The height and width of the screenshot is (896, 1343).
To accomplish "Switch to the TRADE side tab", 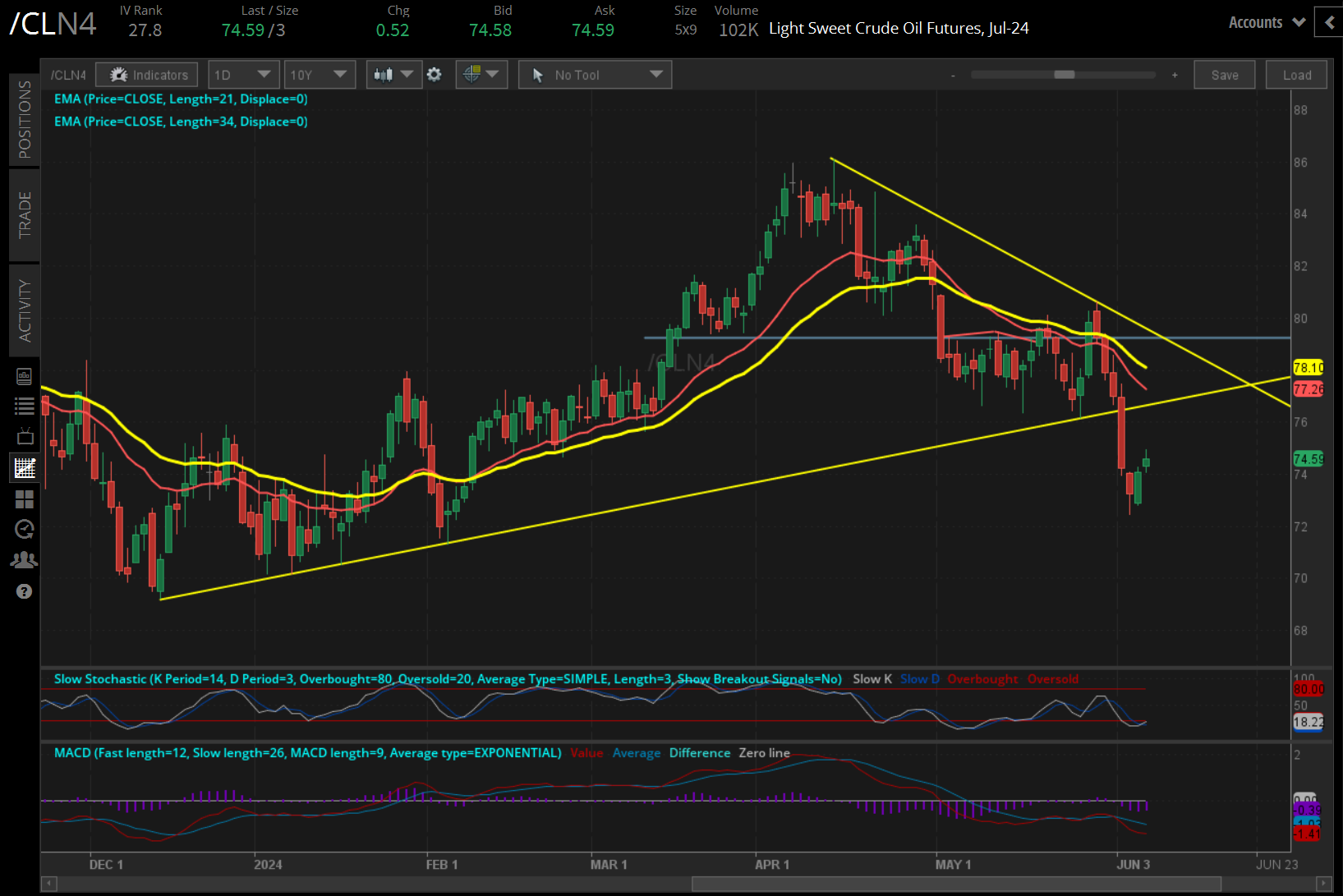I will point(25,214).
